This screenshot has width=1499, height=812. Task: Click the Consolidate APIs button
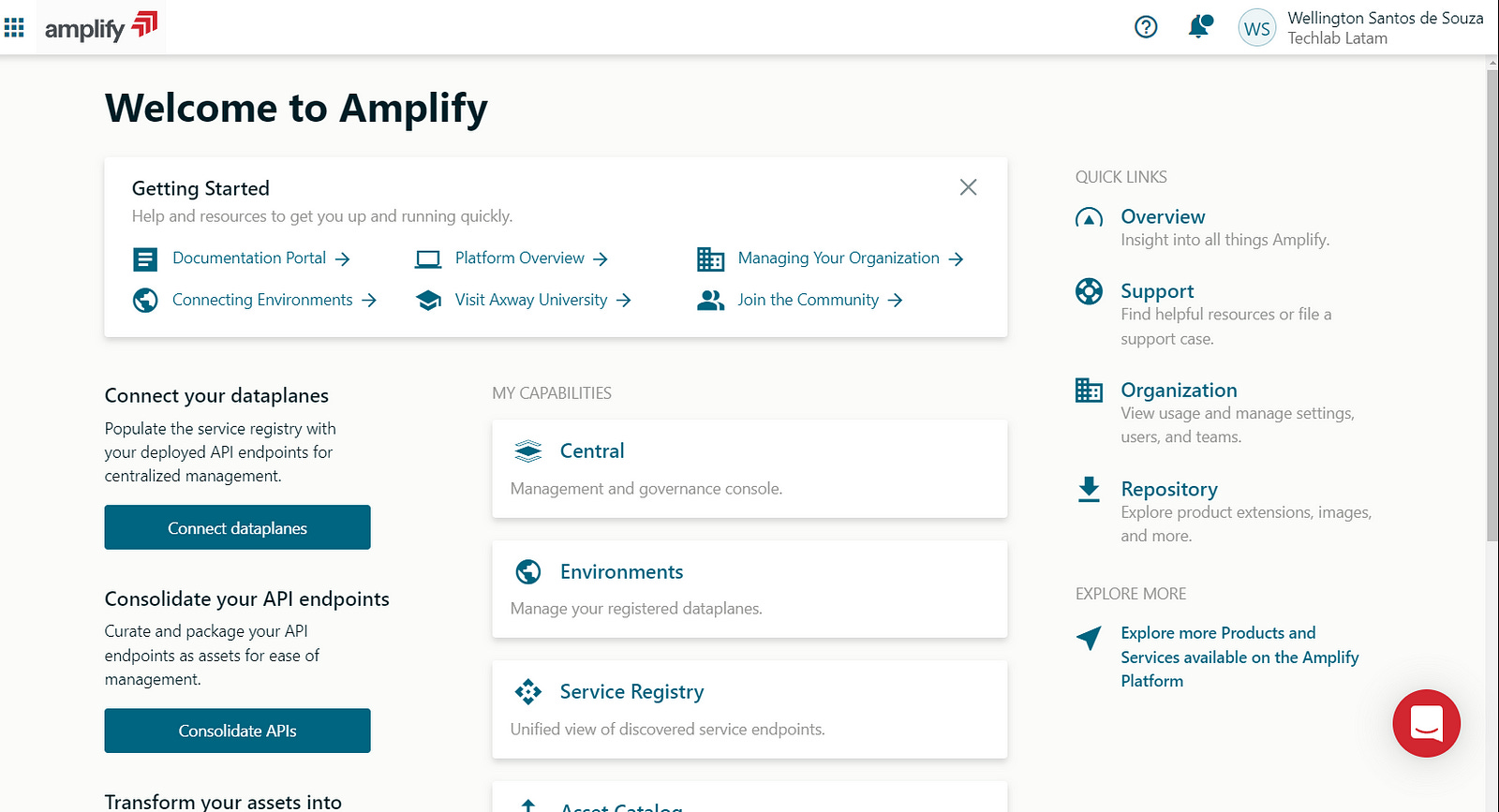click(237, 731)
